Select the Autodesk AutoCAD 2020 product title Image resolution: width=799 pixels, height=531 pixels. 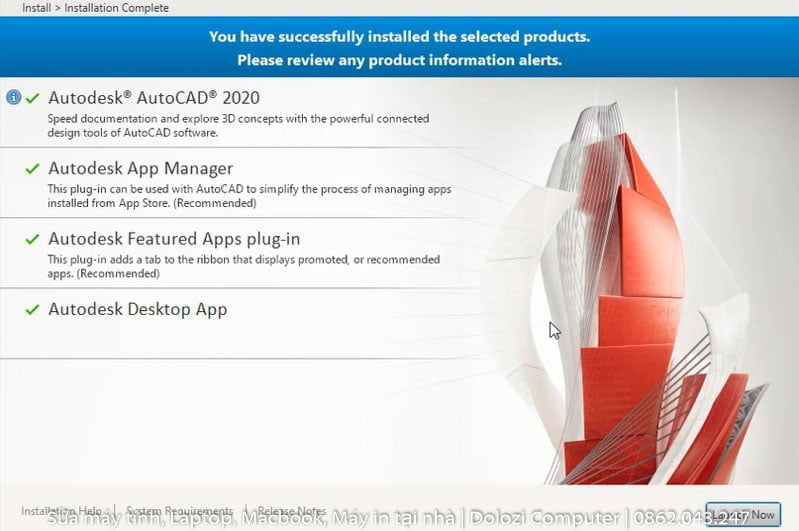(x=154, y=97)
